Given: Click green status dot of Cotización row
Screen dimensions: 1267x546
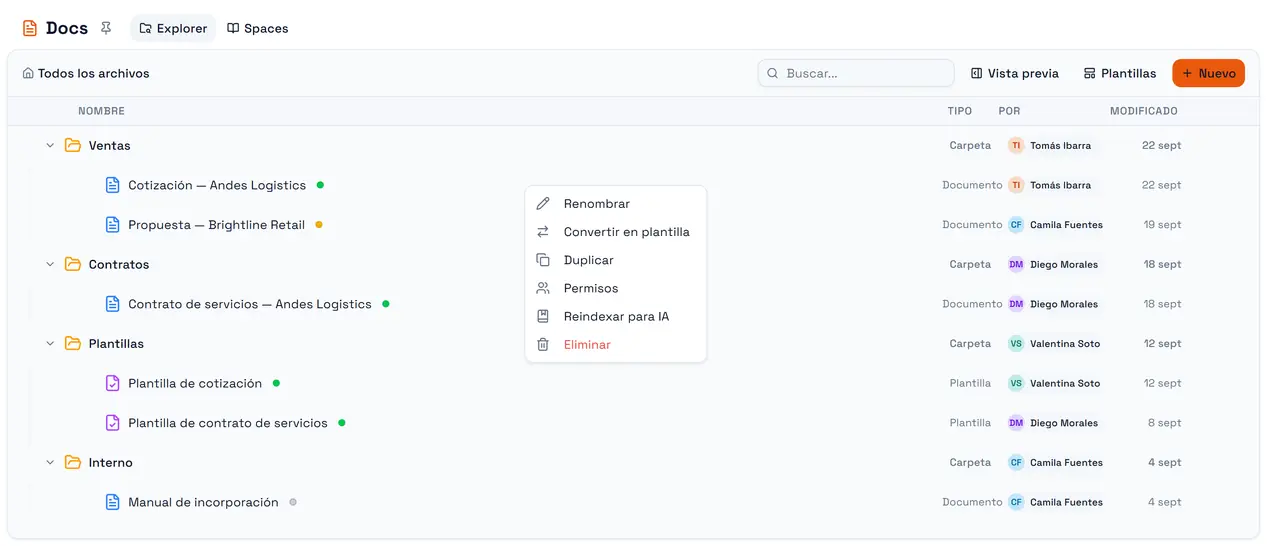Looking at the screenshot, I should click(320, 185).
